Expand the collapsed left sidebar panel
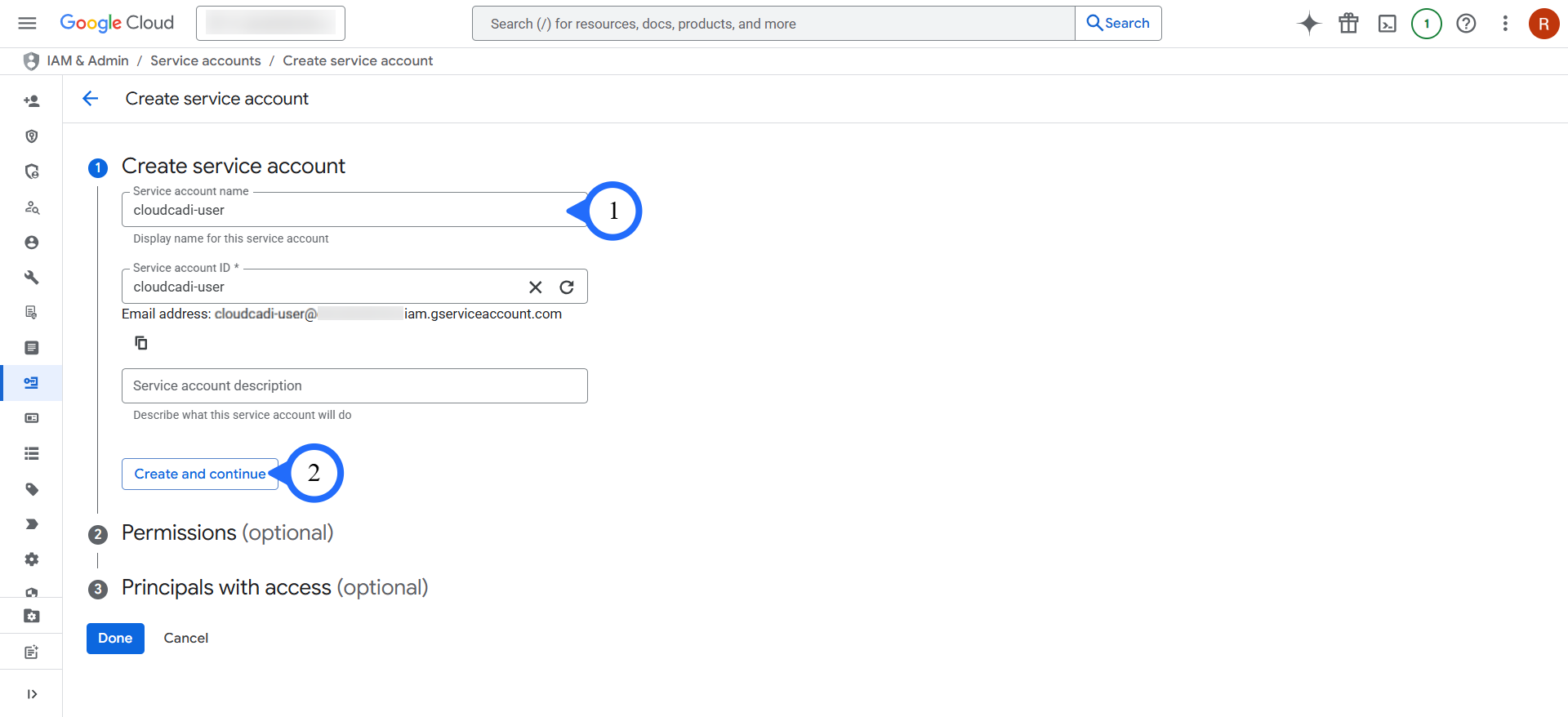Screen dimensions: 1568x717 click(x=32, y=694)
